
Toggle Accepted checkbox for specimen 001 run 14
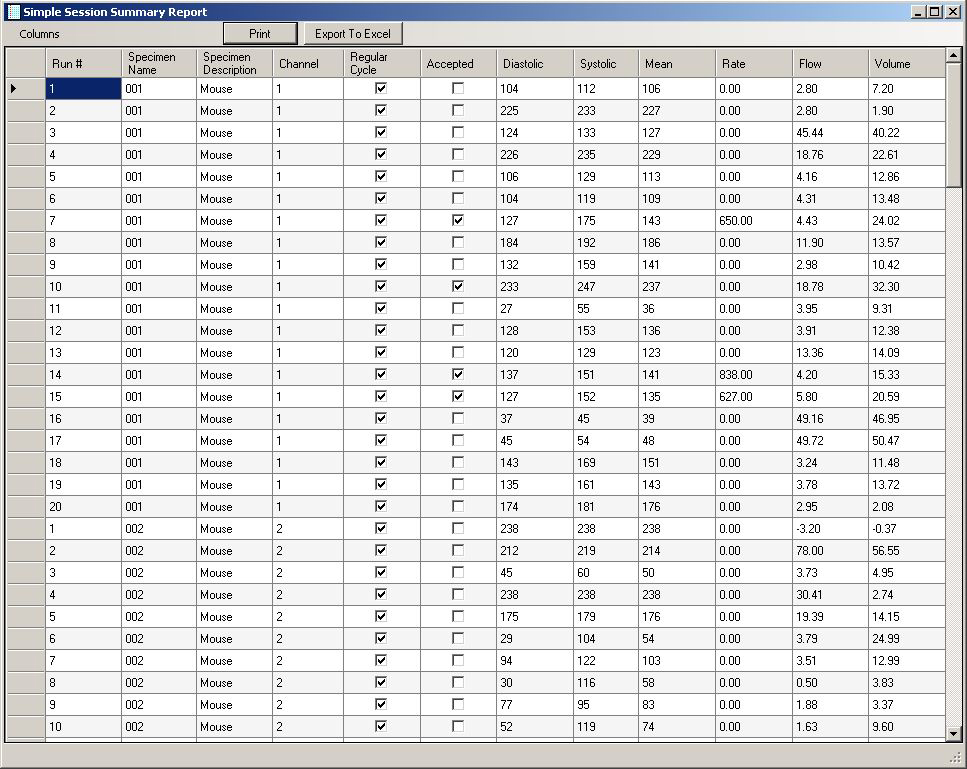point(458,375)
